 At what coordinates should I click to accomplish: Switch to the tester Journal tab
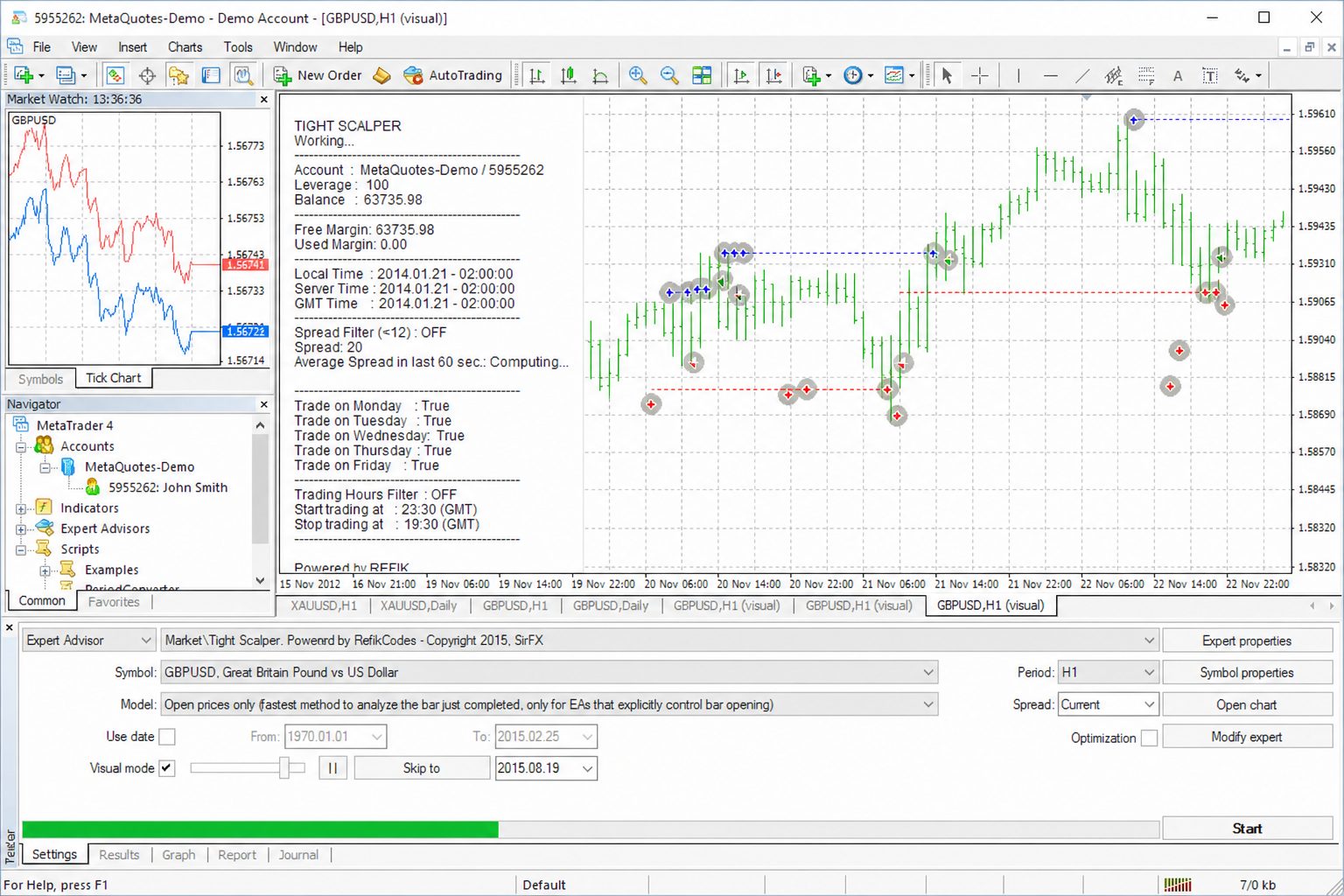point(298,855)
